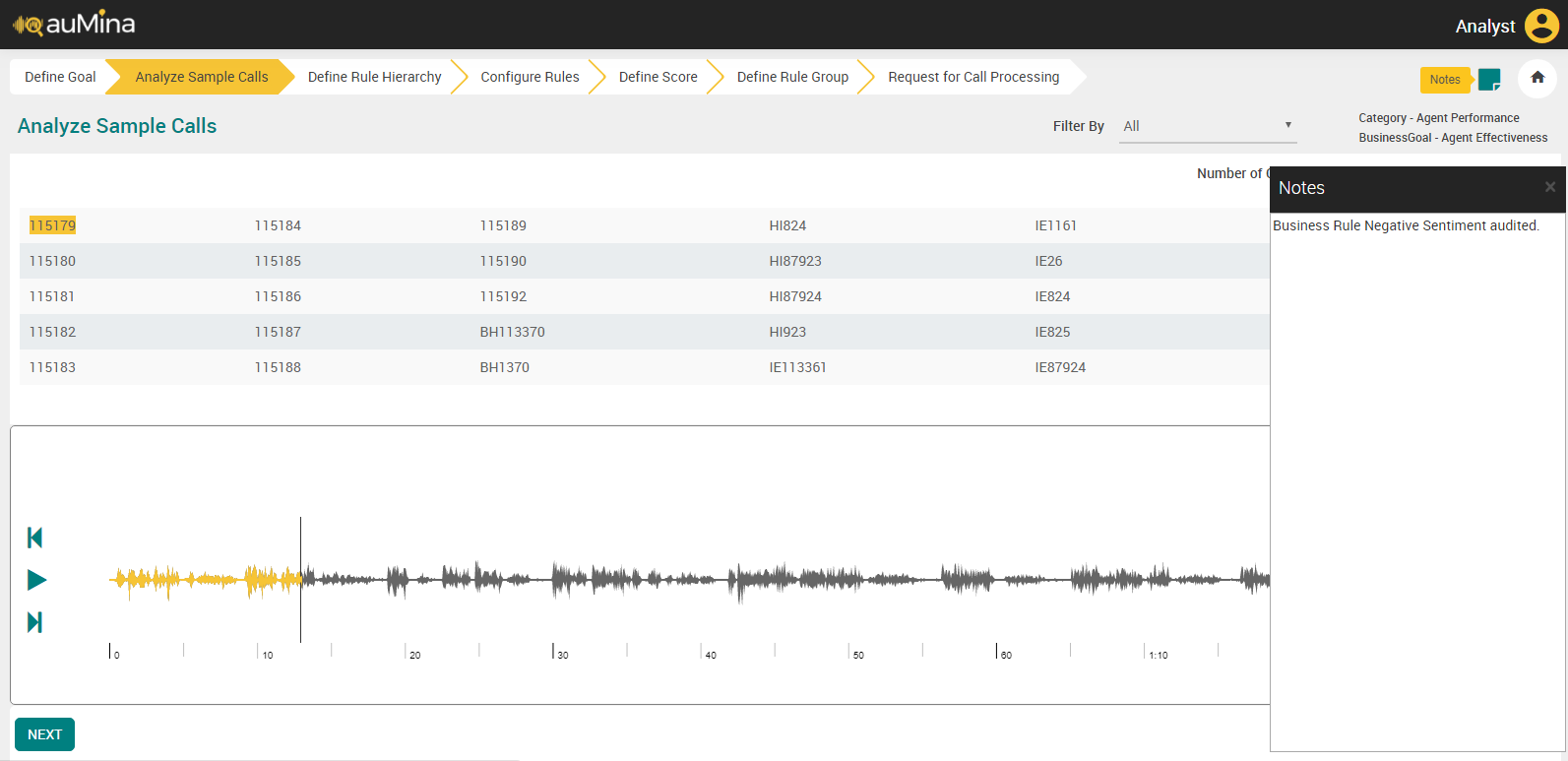
Task: Open Define Rule Group step
Action: tap(792, 77)
